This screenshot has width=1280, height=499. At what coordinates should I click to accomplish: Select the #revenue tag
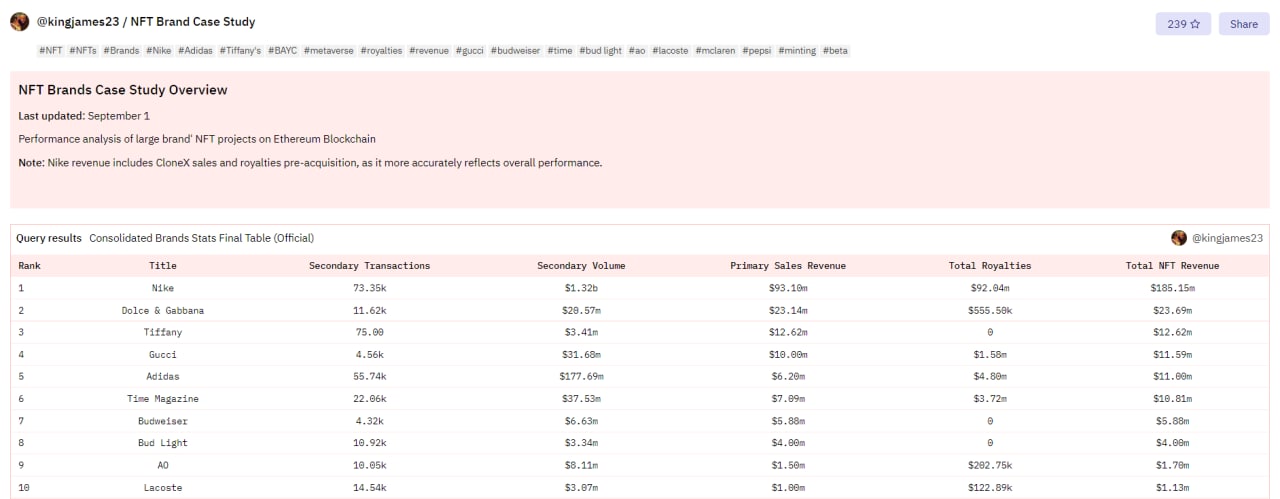429,50
